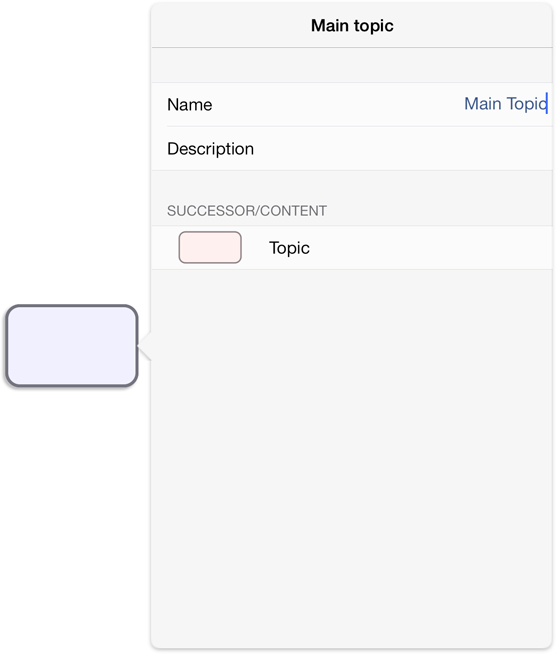
Task: Click the gray spacer above the Name row
Action: 352,65
